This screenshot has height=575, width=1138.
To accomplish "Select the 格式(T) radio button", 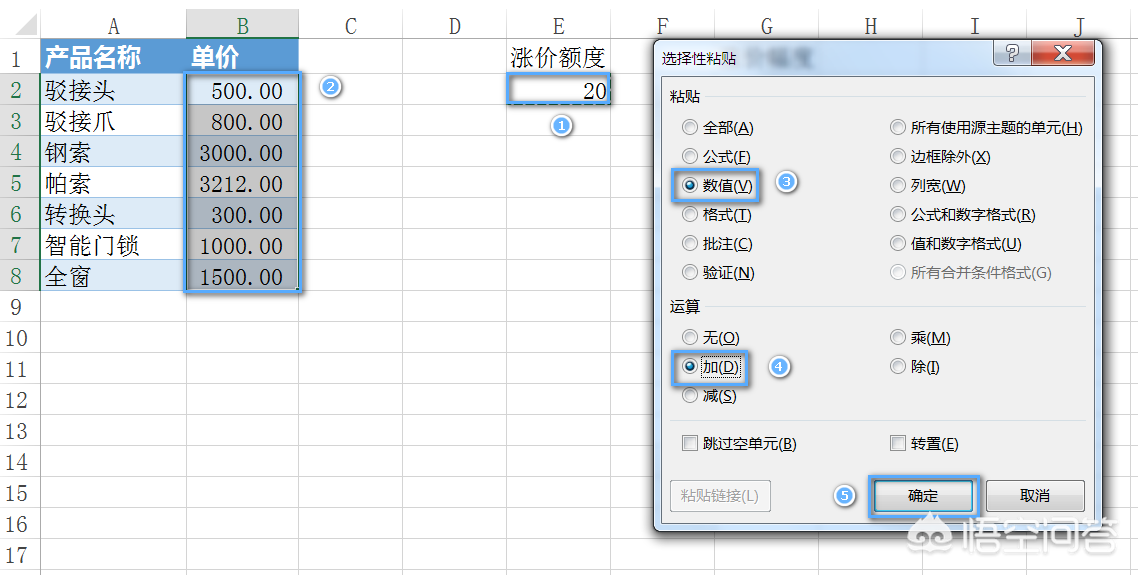I will 690,215.
